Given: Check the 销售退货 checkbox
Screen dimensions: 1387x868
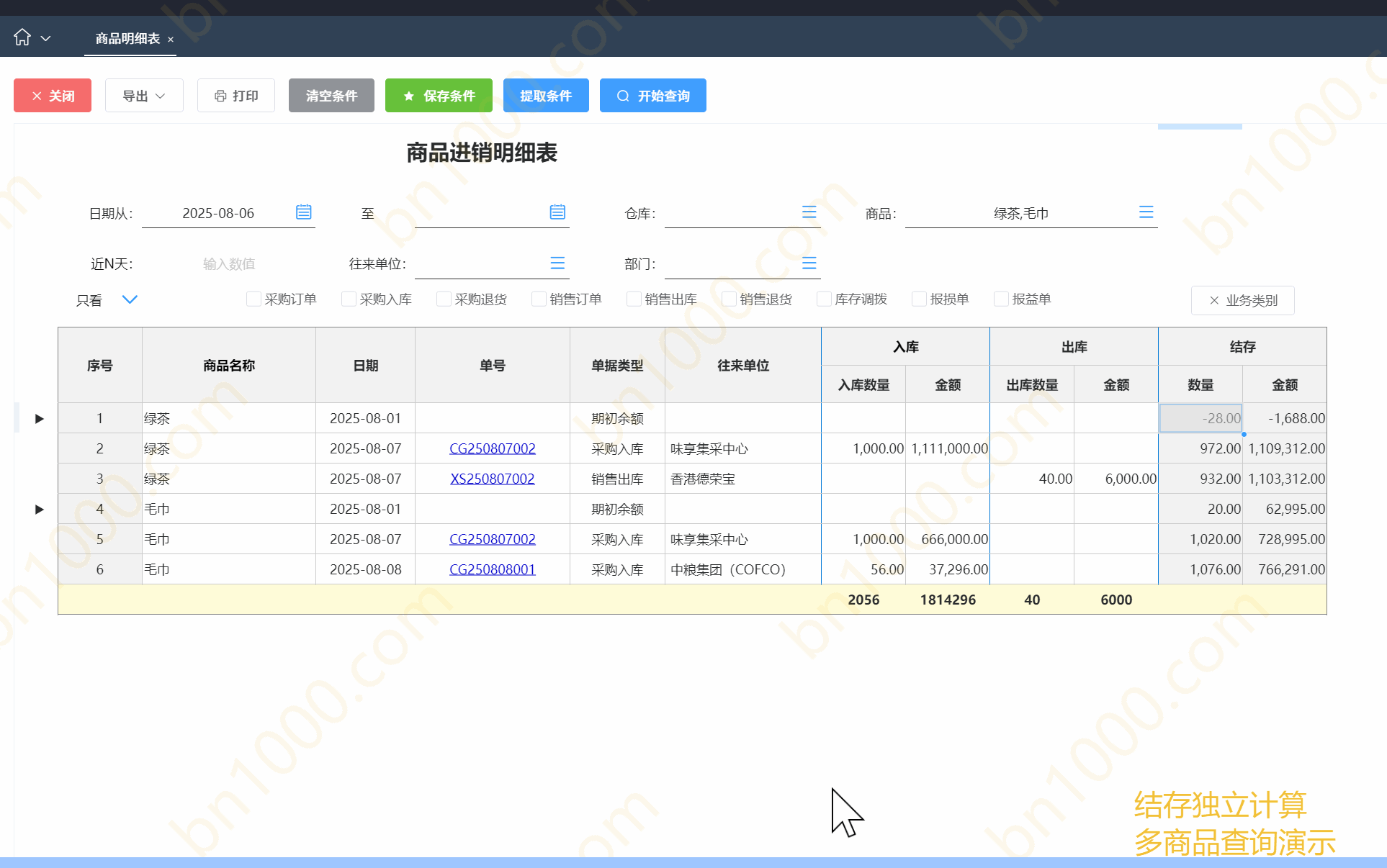Looking at the screenshot, I should pyautogui.click(x=729, y=299).
